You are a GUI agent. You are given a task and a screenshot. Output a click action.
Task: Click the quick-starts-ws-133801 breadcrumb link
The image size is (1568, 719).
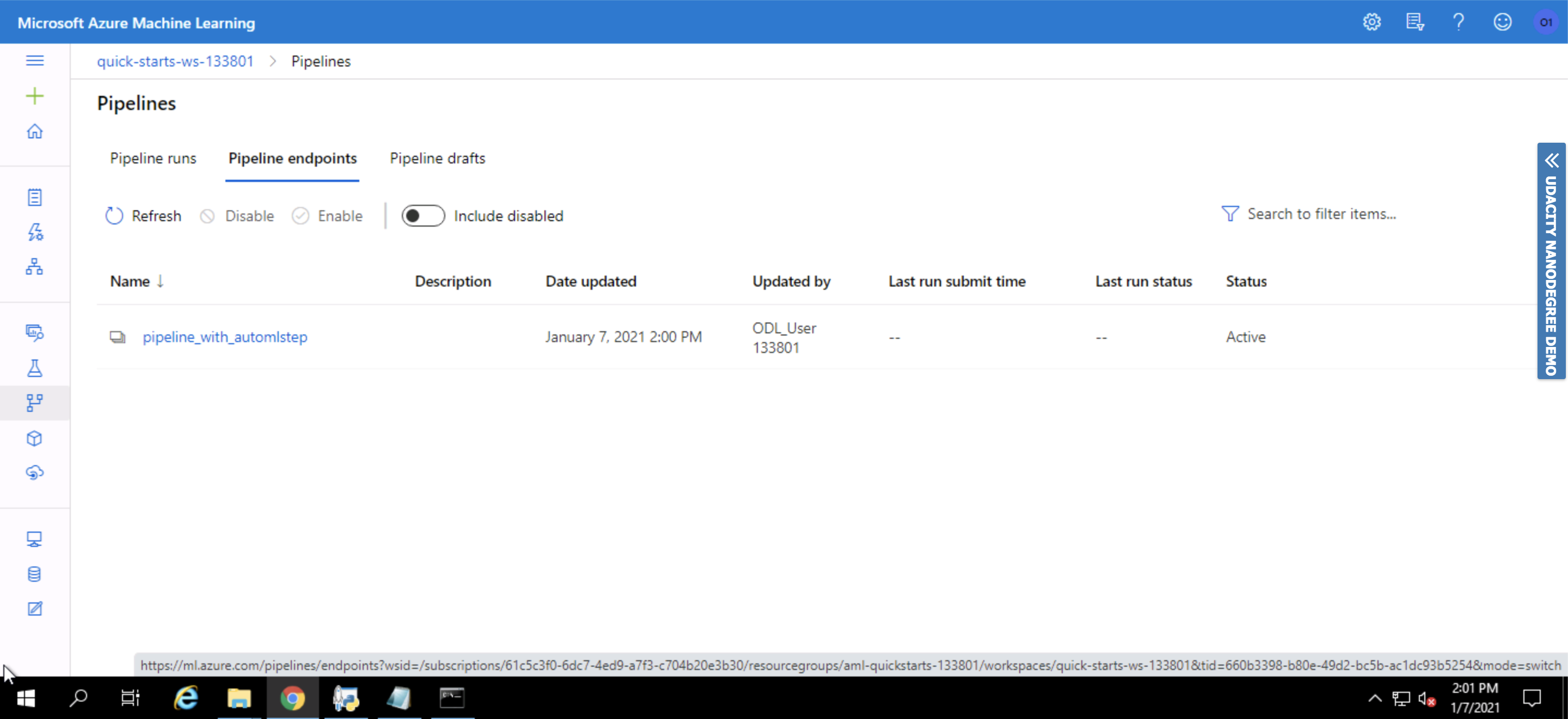click(175, 62)
